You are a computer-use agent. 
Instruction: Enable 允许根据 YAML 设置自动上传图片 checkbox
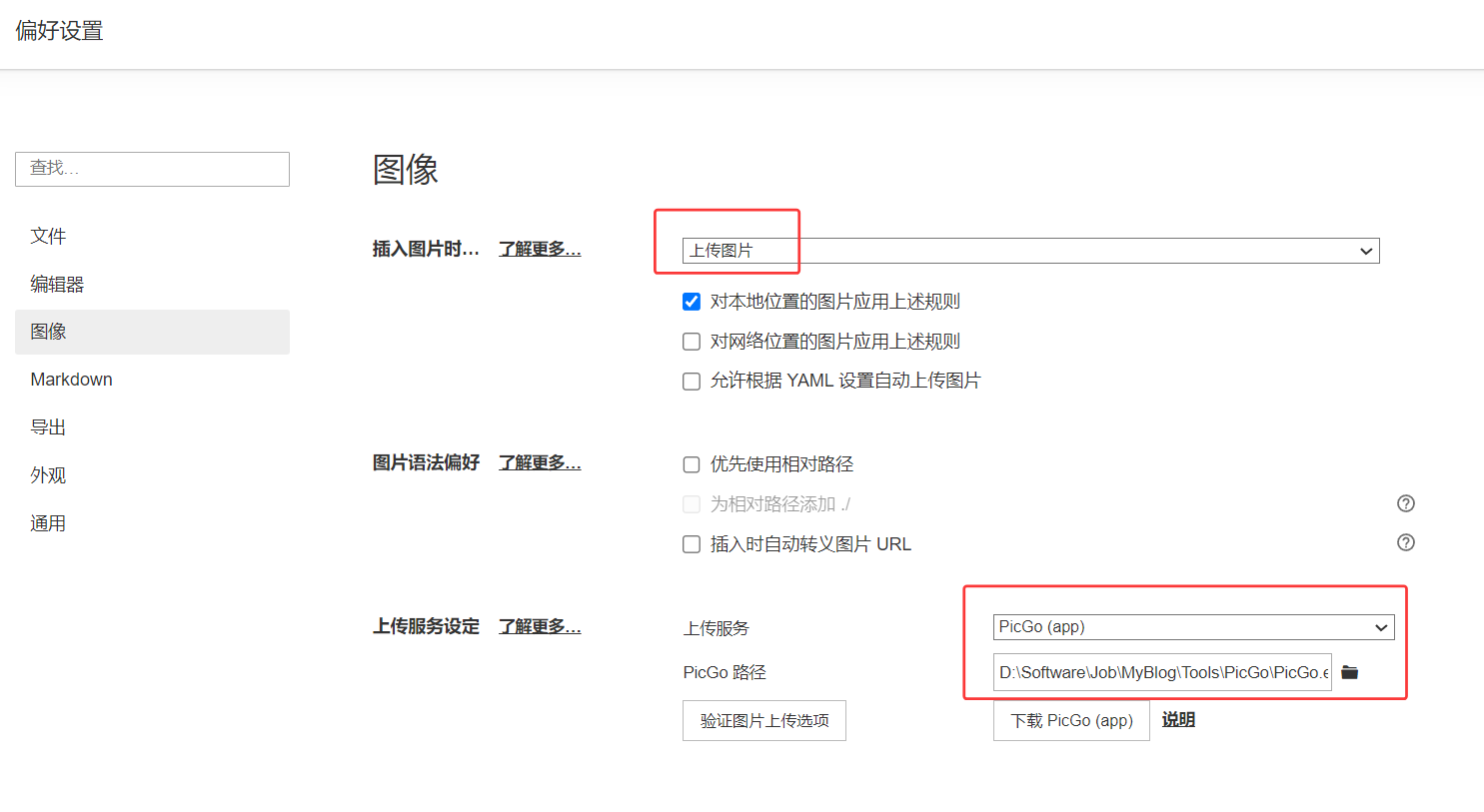(x=692, y=382)
